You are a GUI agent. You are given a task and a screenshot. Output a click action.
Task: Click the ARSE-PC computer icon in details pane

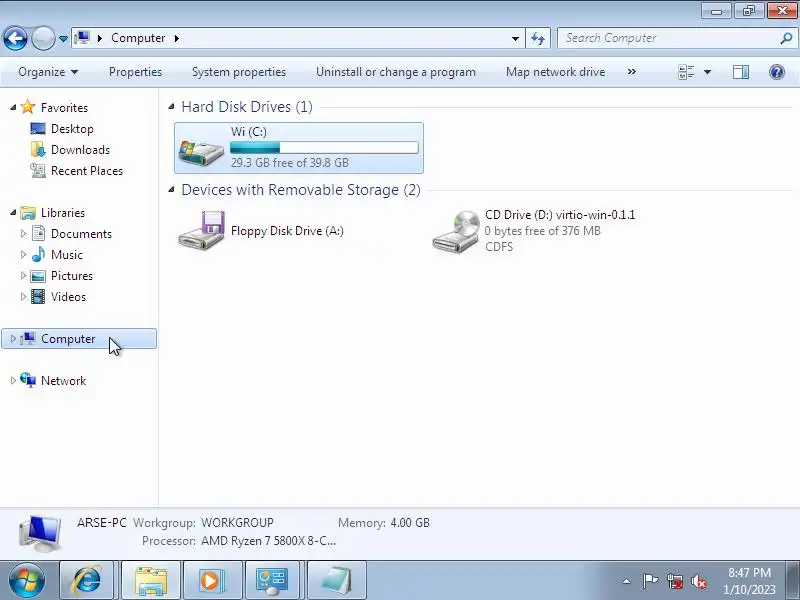(x=40, y=534)
